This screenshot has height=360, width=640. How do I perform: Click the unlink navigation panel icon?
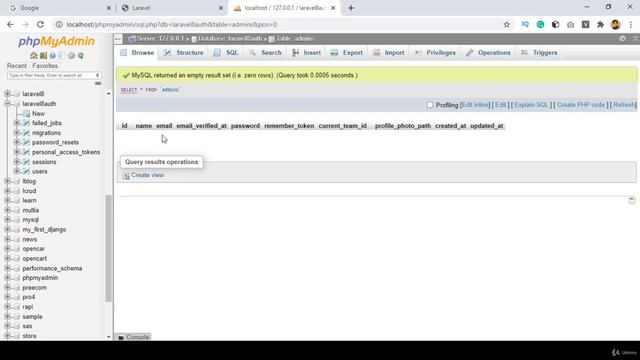click(x=98, y=83)
